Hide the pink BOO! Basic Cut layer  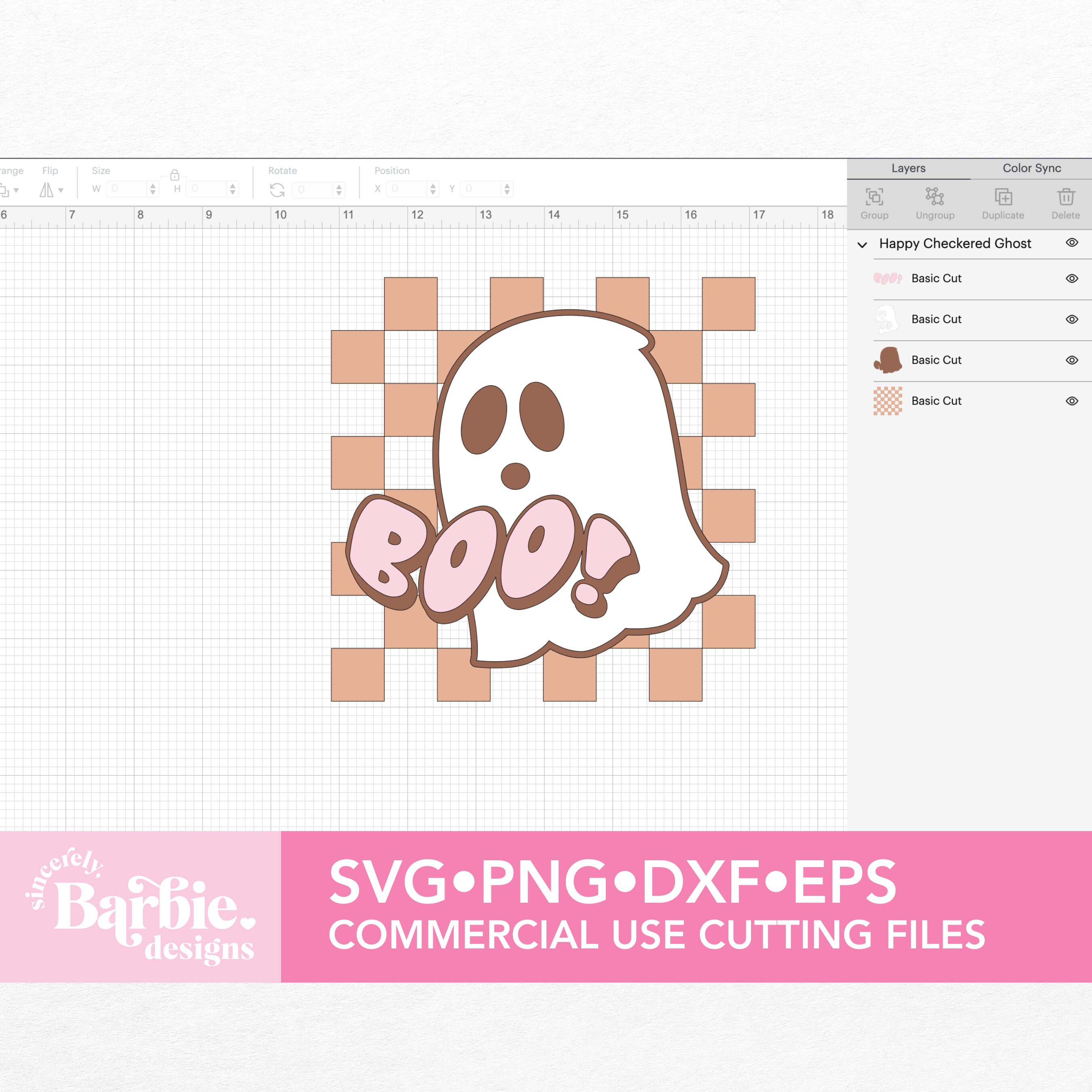tap(1072, 278)
